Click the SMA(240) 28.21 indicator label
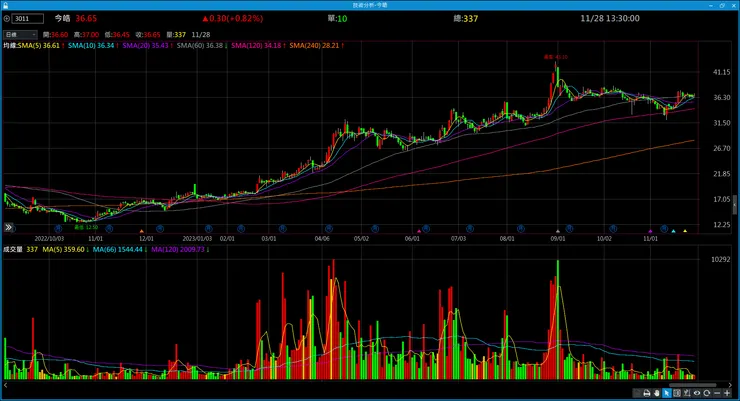The image size is (740, 401). coord(314,46)
